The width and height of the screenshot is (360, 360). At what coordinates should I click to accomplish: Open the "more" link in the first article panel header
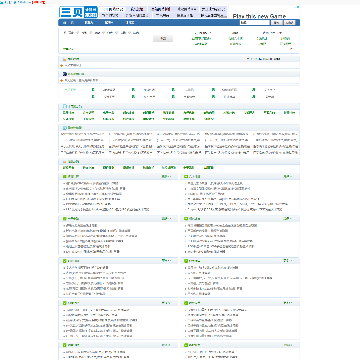point(166,176)
